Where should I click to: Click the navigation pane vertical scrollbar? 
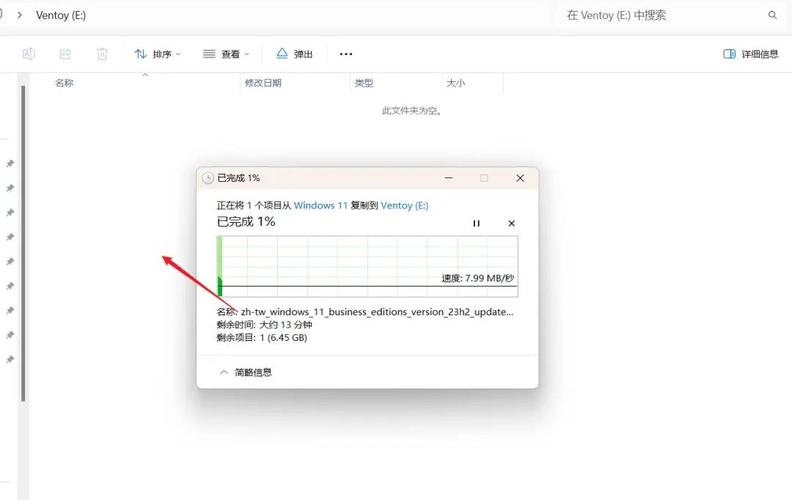(23, 243)
